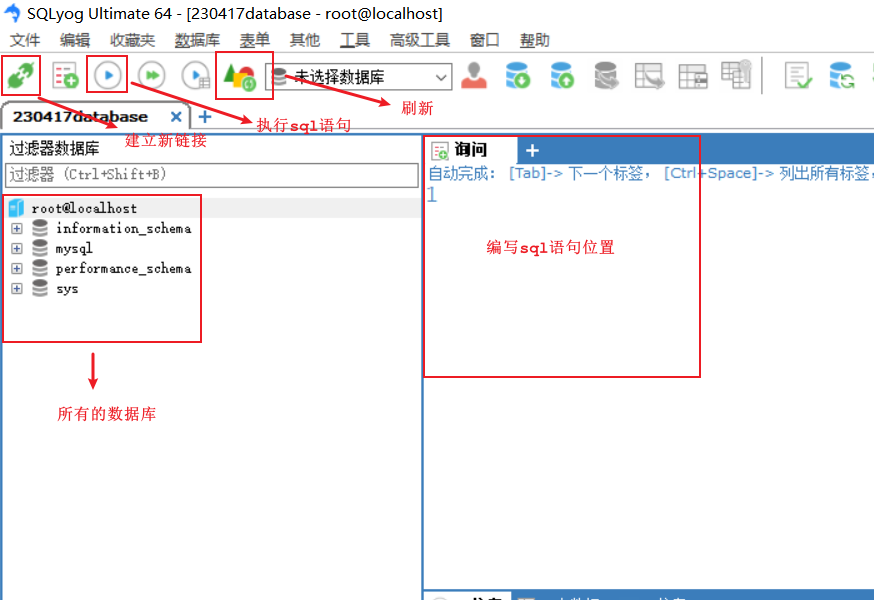Click the table with key icon
874x600 pixels.
[x=736, y=74]
